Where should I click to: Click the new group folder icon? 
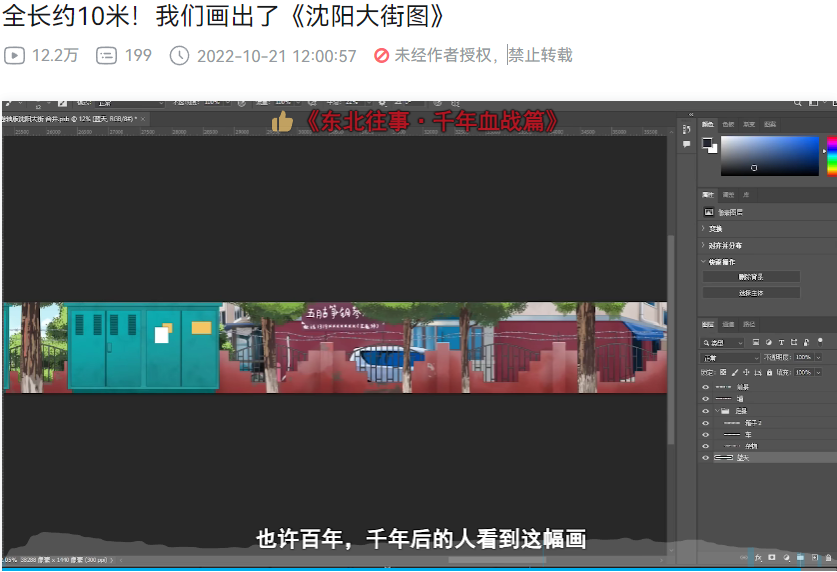click(x=798, y=557)
